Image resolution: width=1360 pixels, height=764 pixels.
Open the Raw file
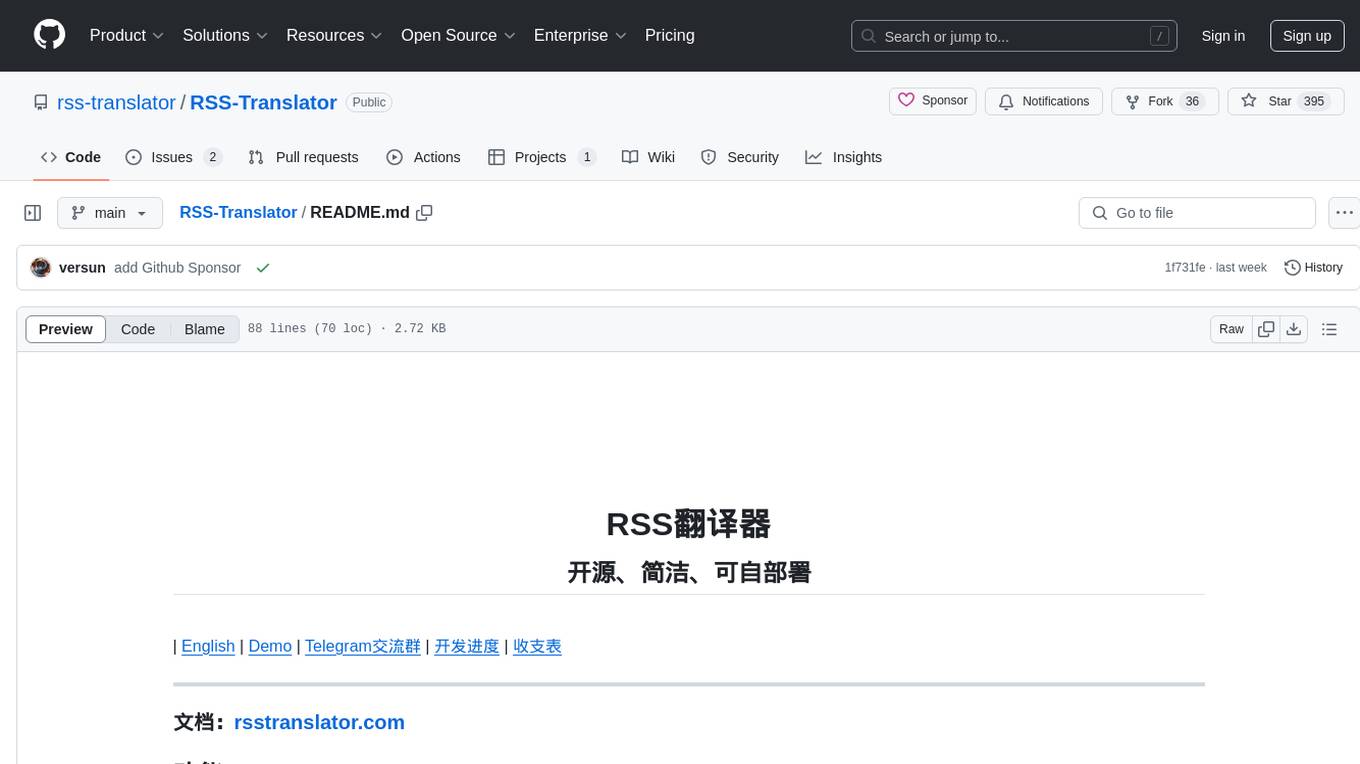coord(1231,329)
